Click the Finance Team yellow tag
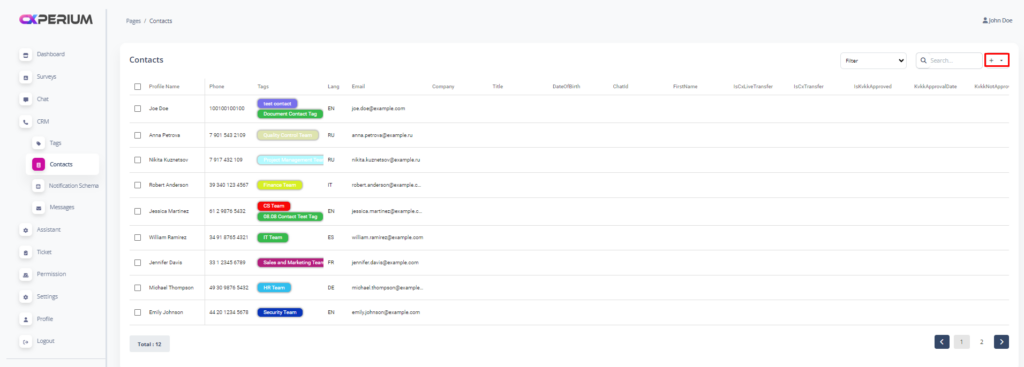The height and width of the screenshot is (367, 1024). [x=280, y=185]
